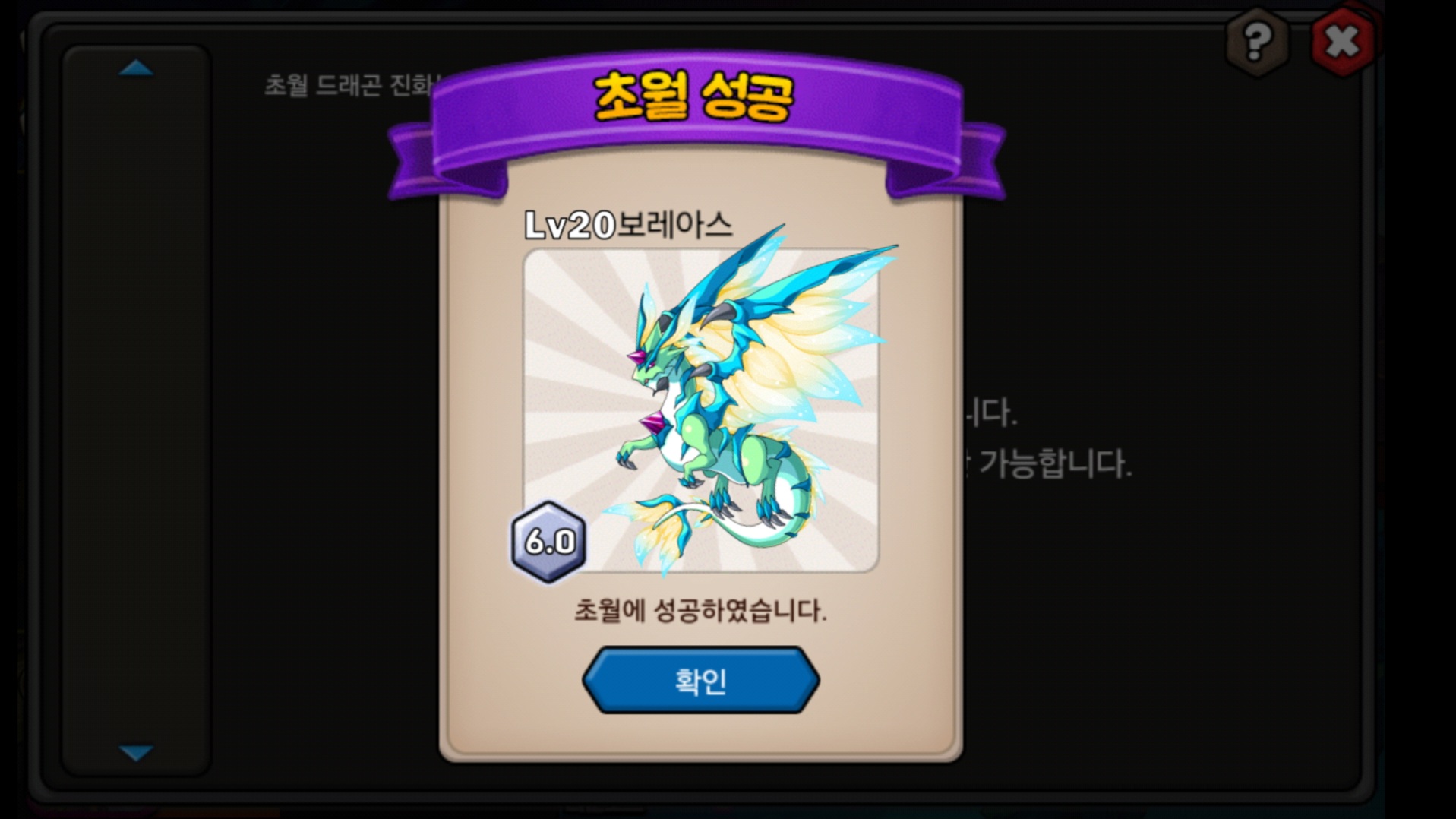Tap the 보레아스 dragon portrait
The width and height of the screenshot is (1456, 819).
(700, 410)
